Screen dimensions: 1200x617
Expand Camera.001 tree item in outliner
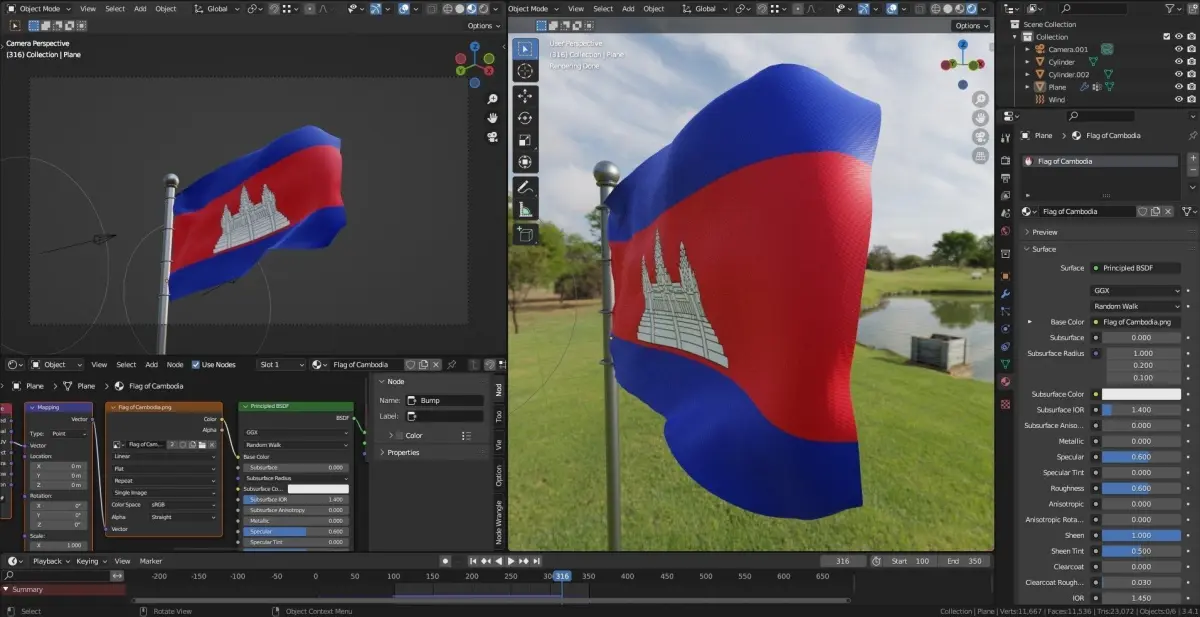[1027, 49]
